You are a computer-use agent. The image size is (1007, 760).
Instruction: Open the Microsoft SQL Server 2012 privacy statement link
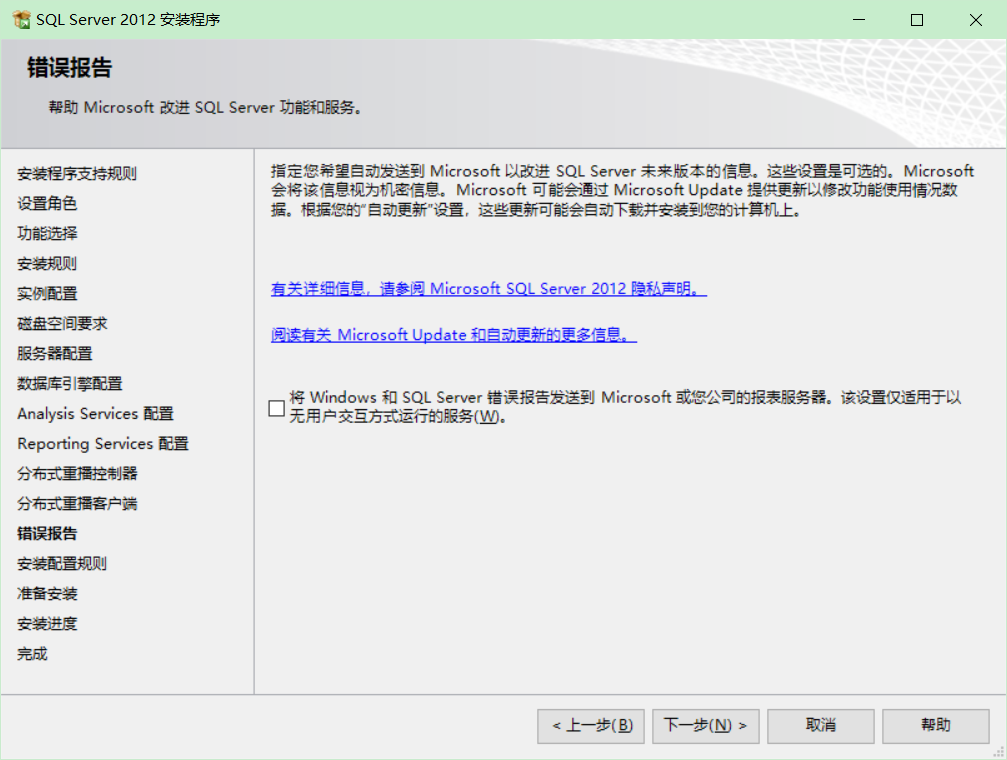coord(489,288)
